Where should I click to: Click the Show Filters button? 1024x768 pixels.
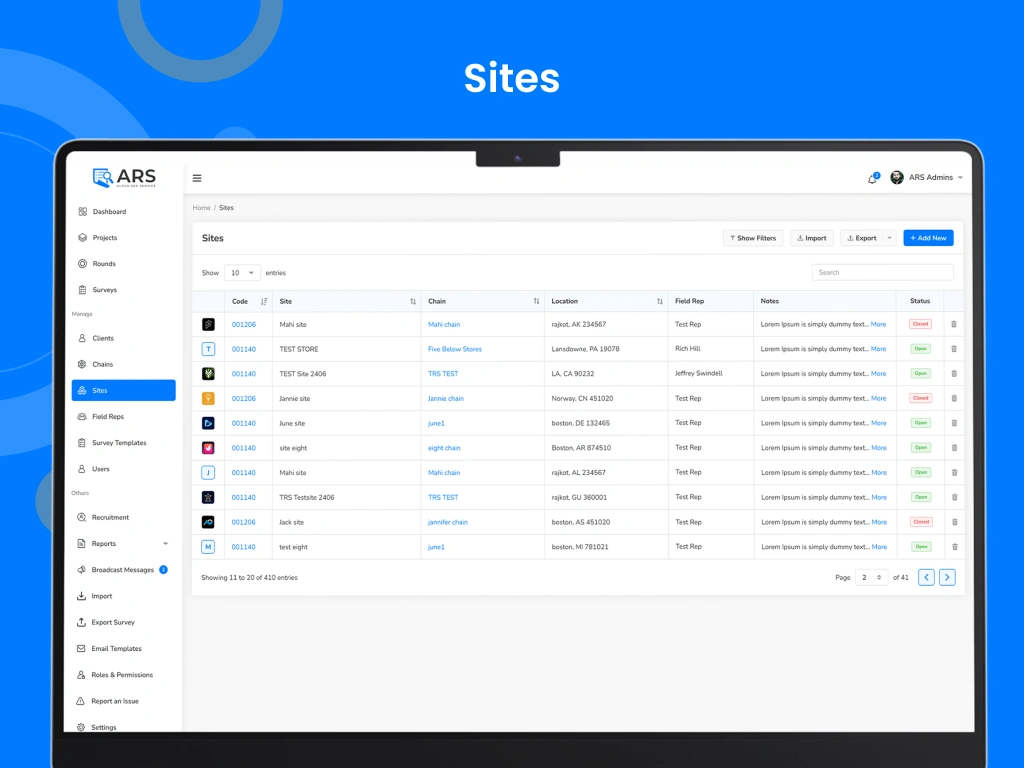753,238
